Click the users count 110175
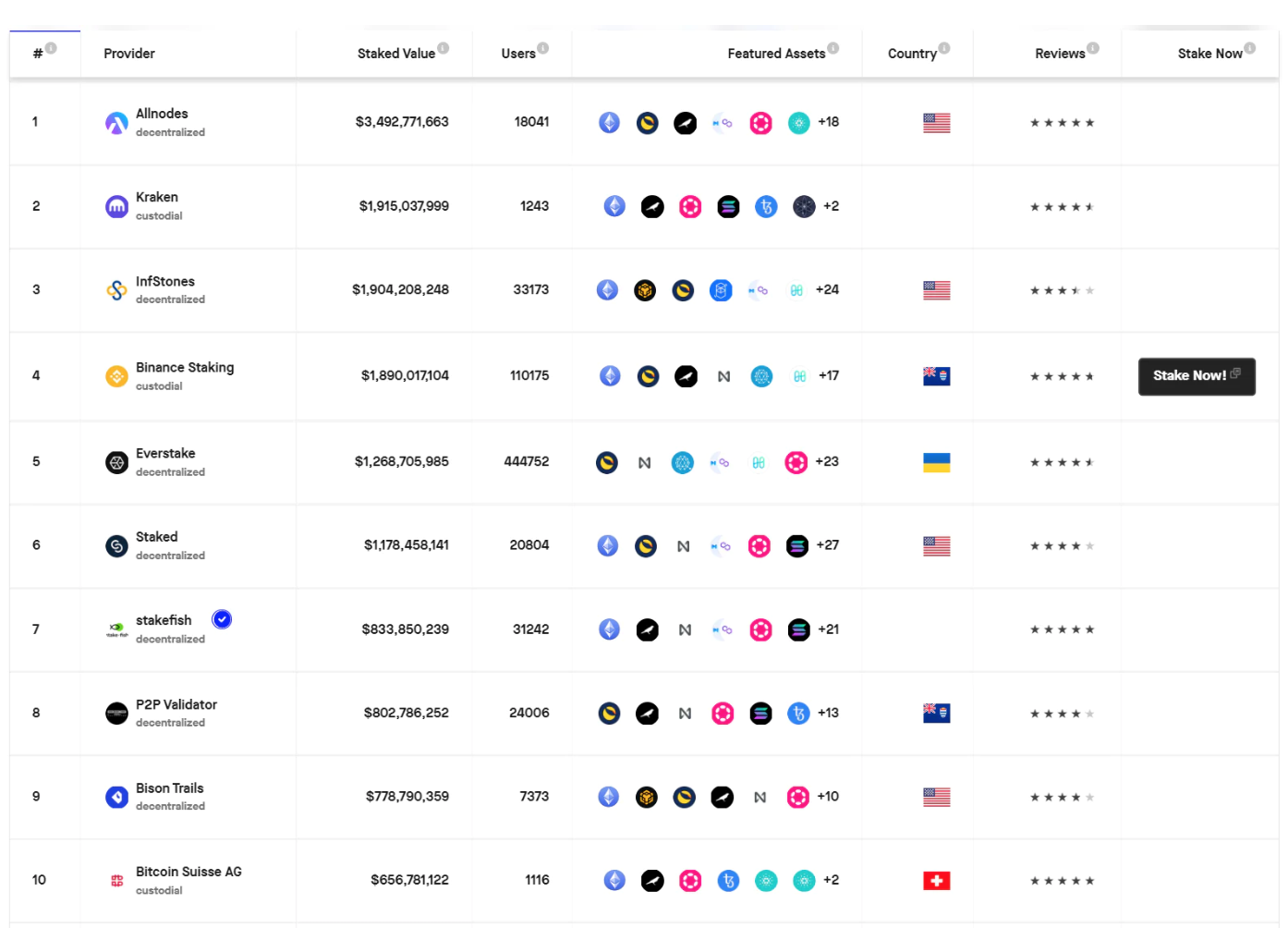 point(529,375)
